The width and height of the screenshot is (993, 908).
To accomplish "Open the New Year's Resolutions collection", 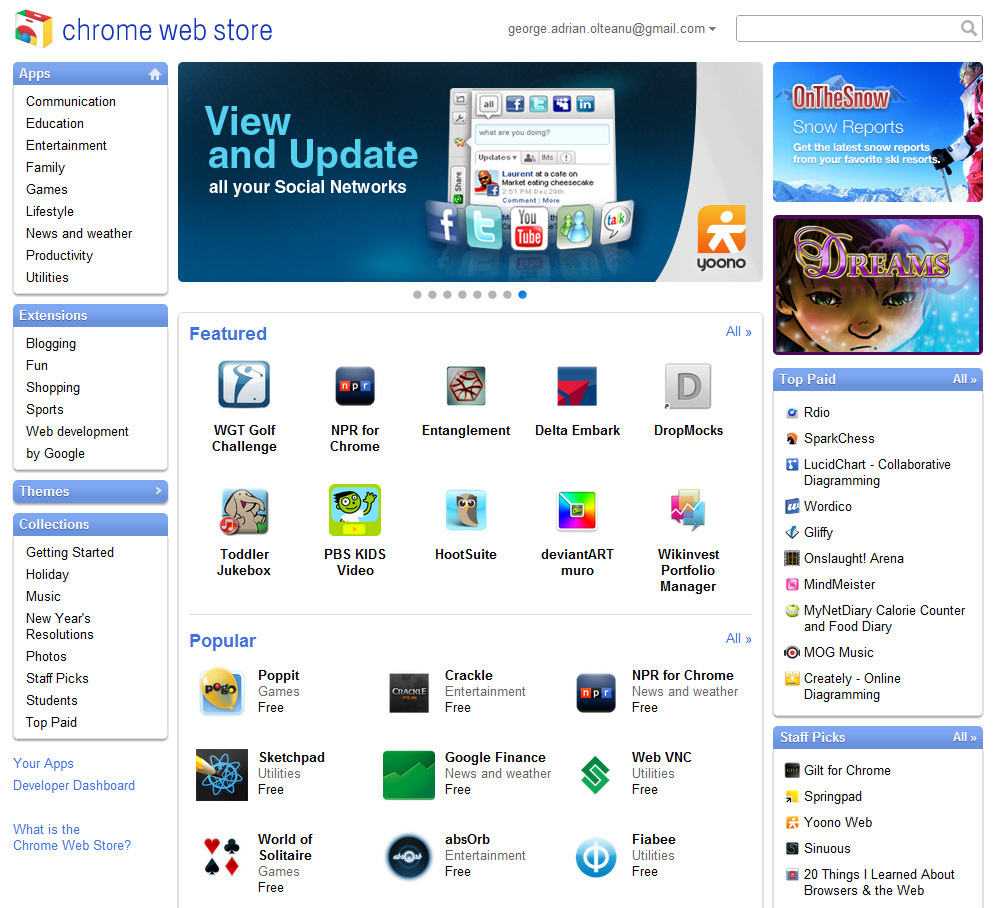I will pos(60,626).
